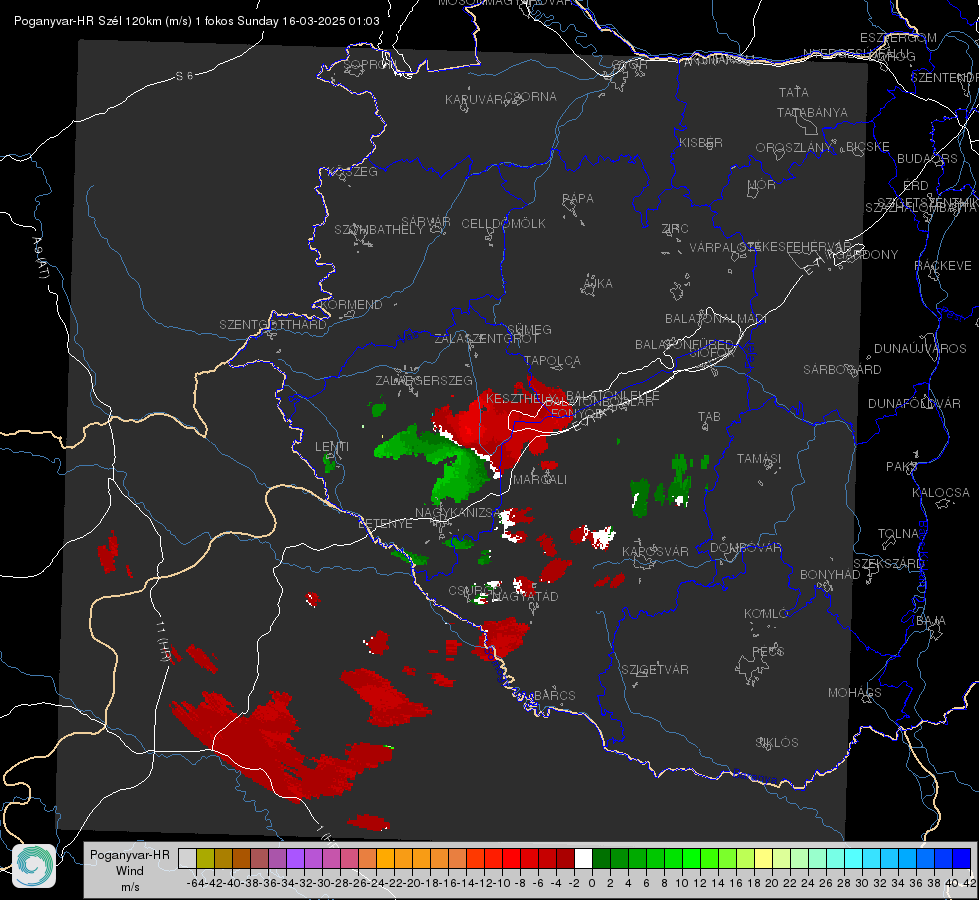Click the SZIGETVAR town label
The height and width of the screenshot is (900, 979).
(x=655, y=670)
